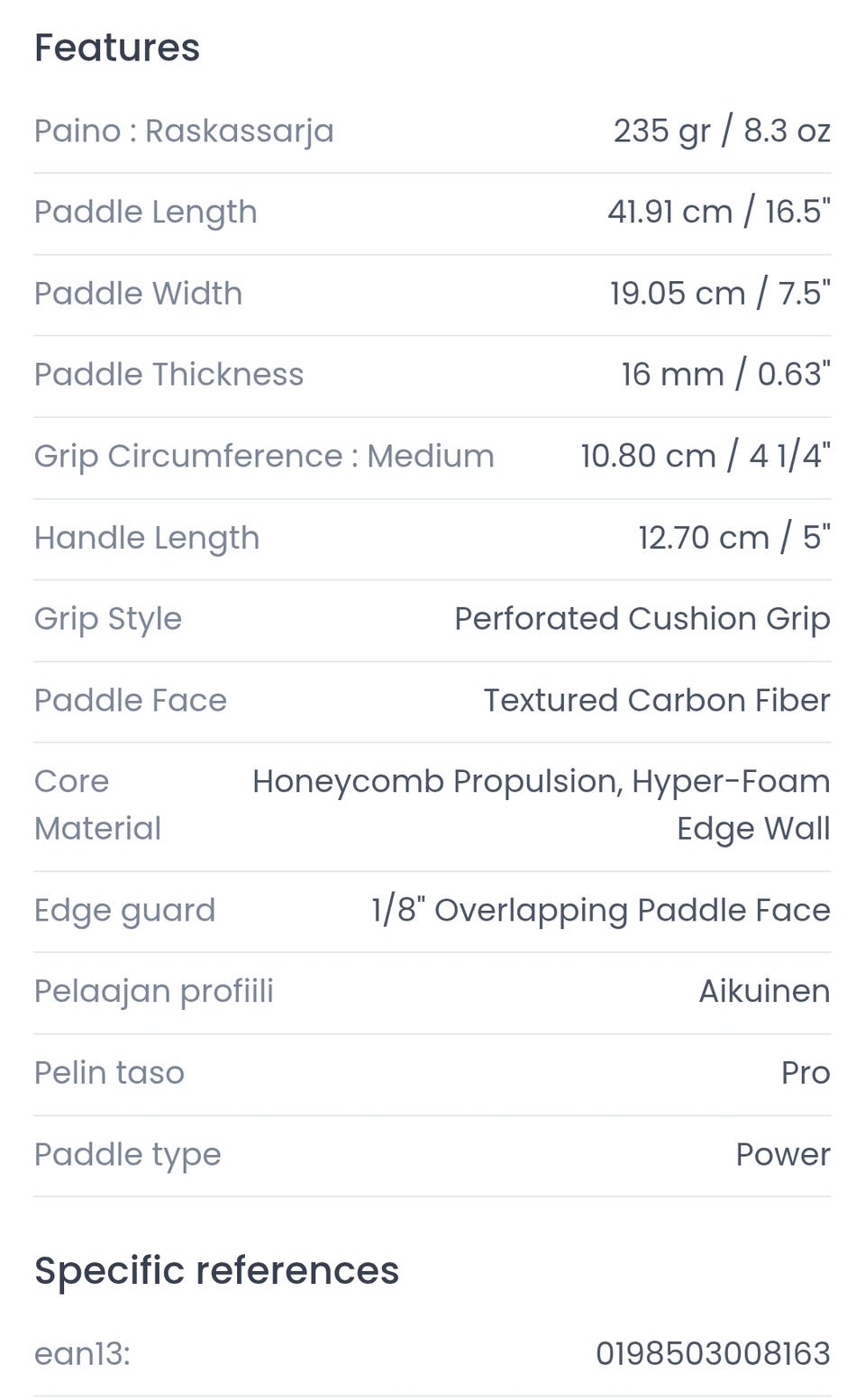Select the Handle Length label
Image resolution: width=865 pixels, height=1400 pixels.
(x=147, y=538)
